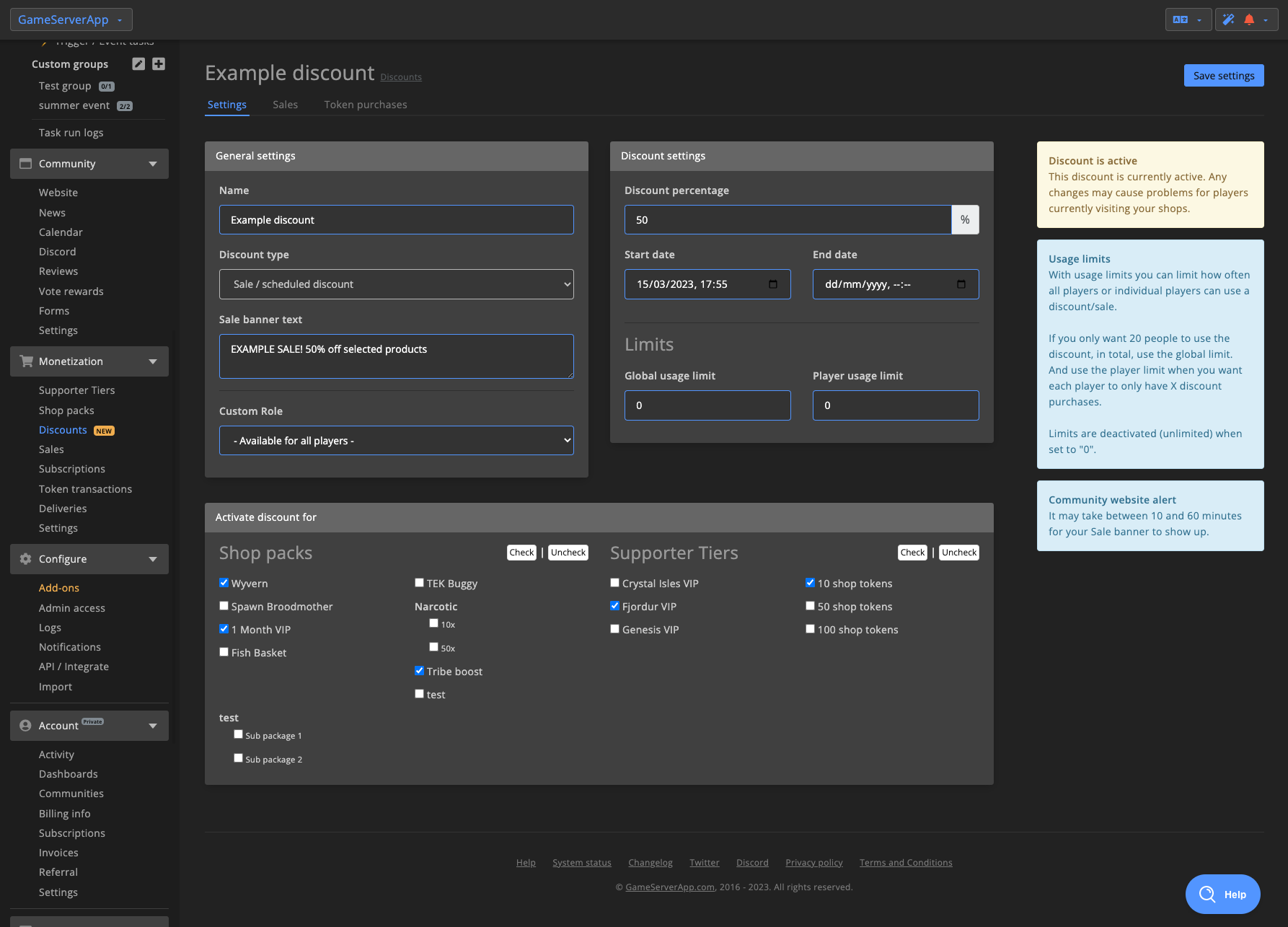Viewport: 1288px width, 927px height.
Task: Open the Custom Role dropdown
Action: click(x=397, y=441)
